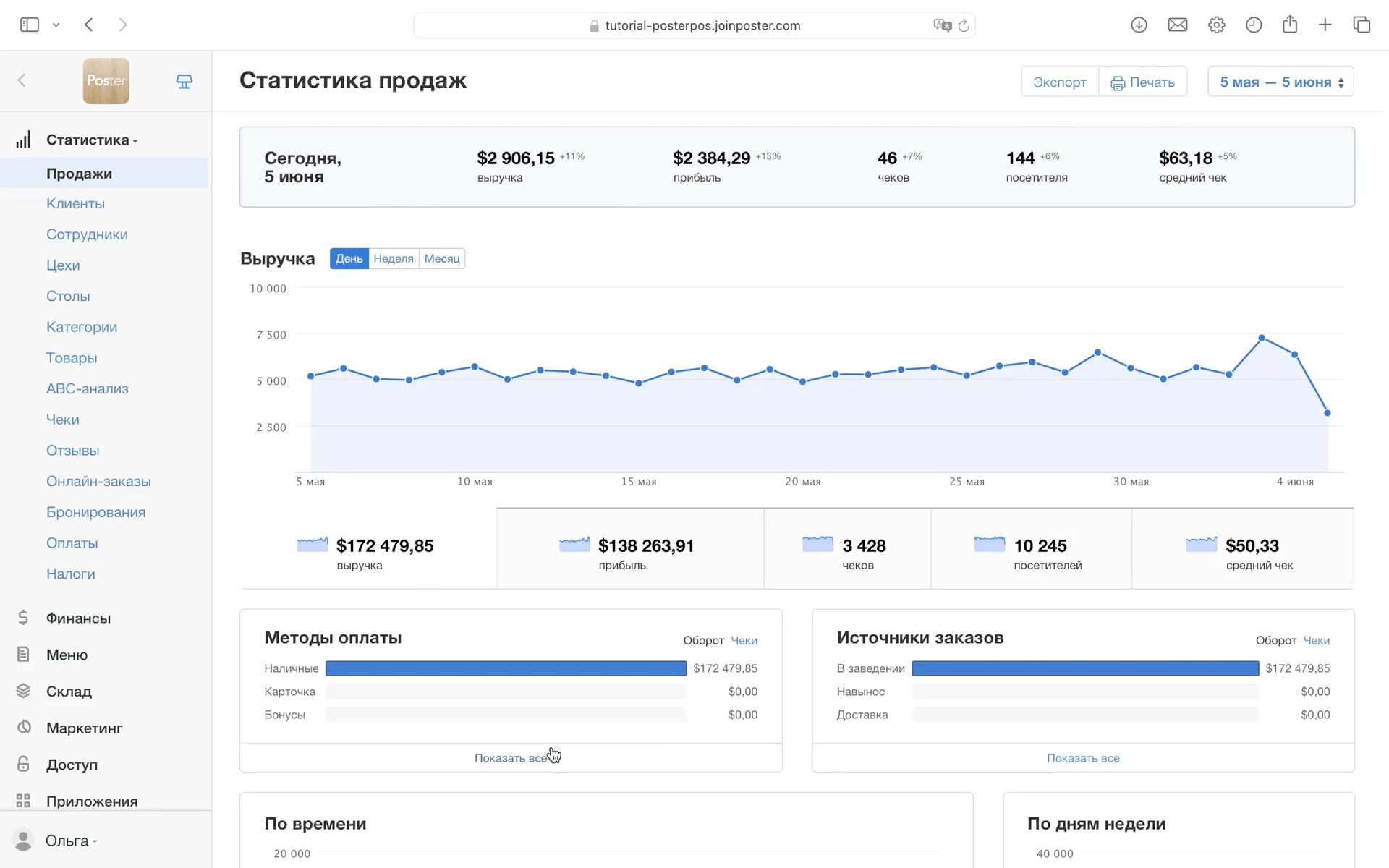Collapse sidebar with the back chevron
This screenshot has height=868, width=1389.
pyautogui.click(x=22, y=80)
